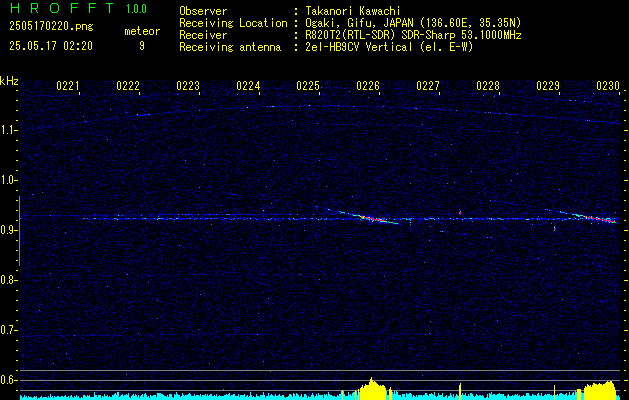The width and height of the screenshot is (629, 400).
Task: Click the 0227 time marker
Action: click(x=428, y=86)
